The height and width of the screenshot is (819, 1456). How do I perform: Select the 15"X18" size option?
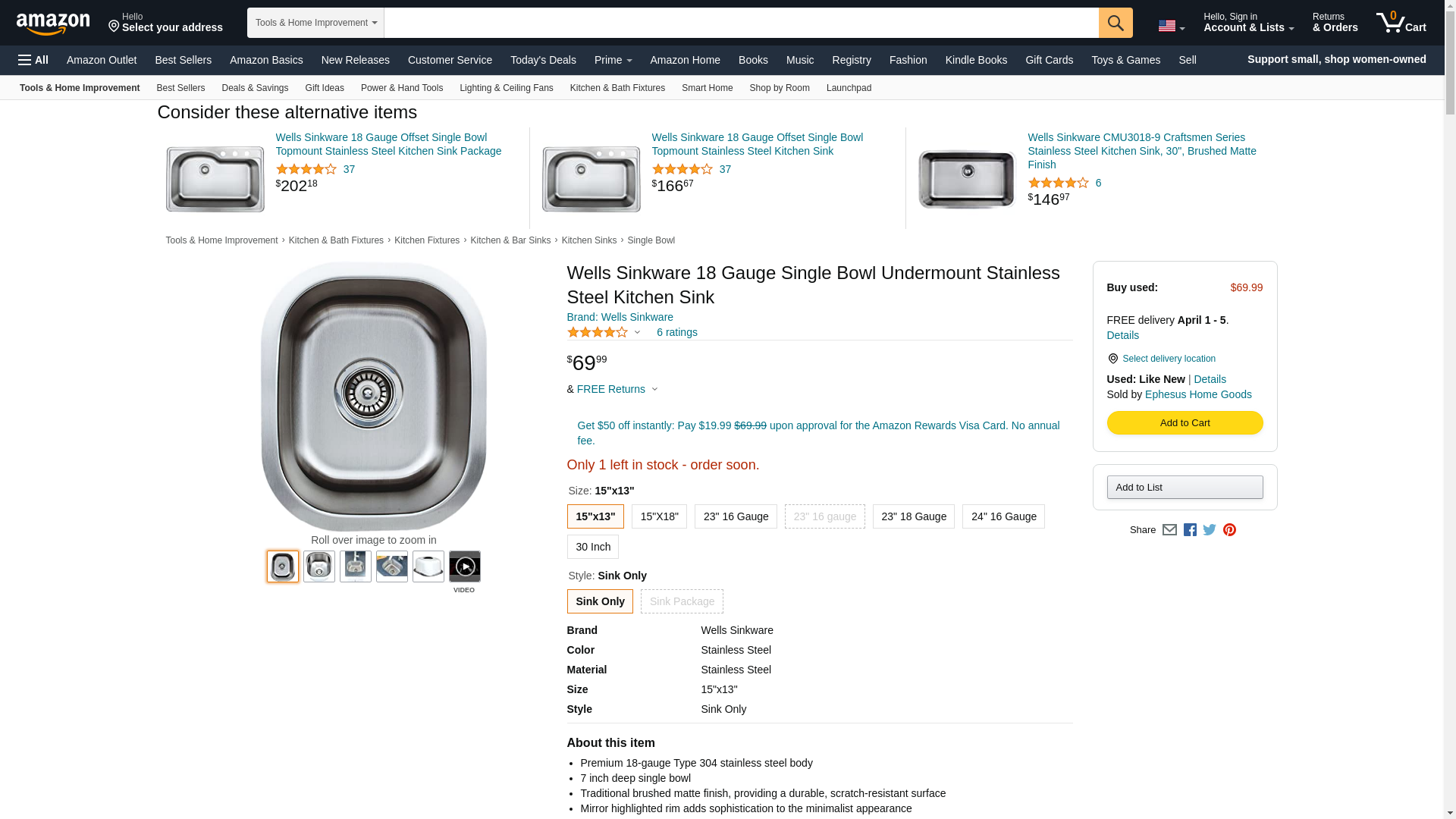point(659,516)
